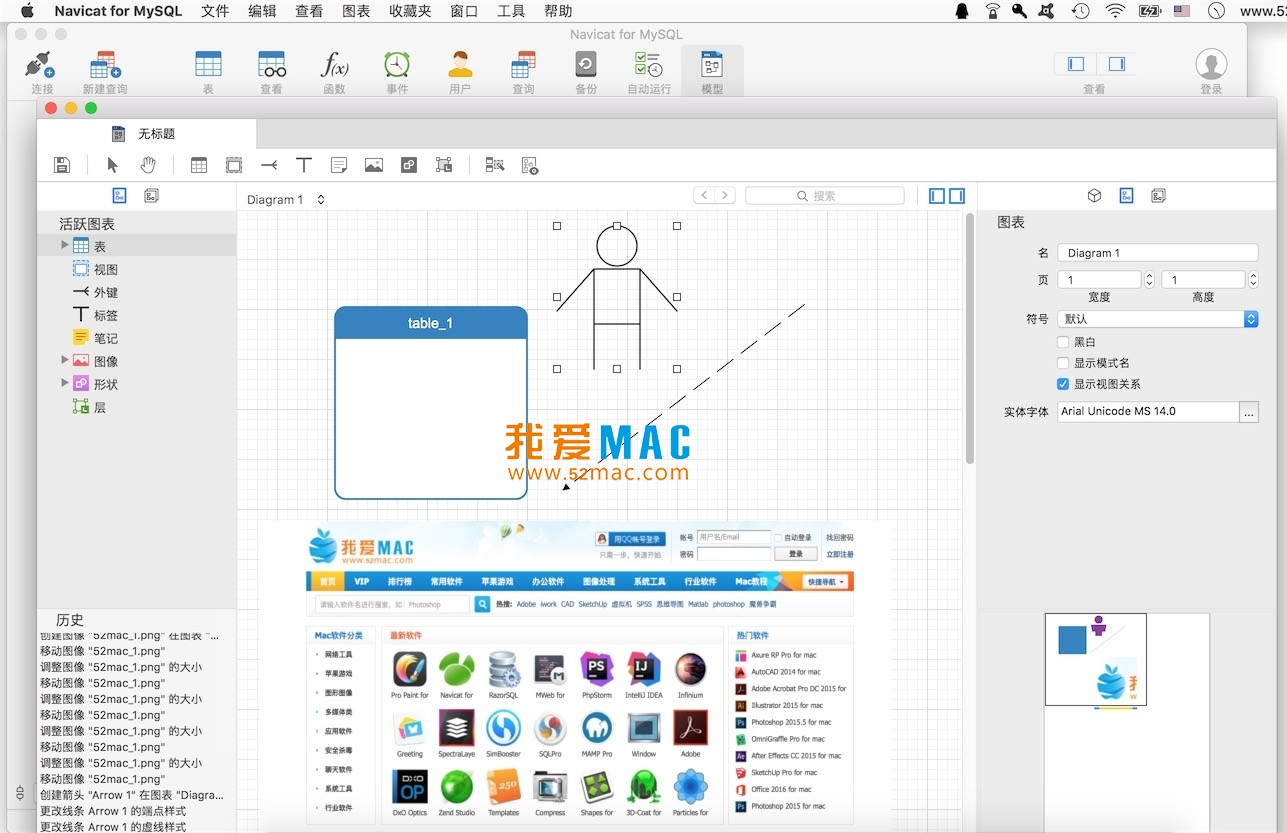Click the canvas vertical scrollbar
Image resolution: width=1287 pixels, height=833 pixels.
click(x=969, y=340)
